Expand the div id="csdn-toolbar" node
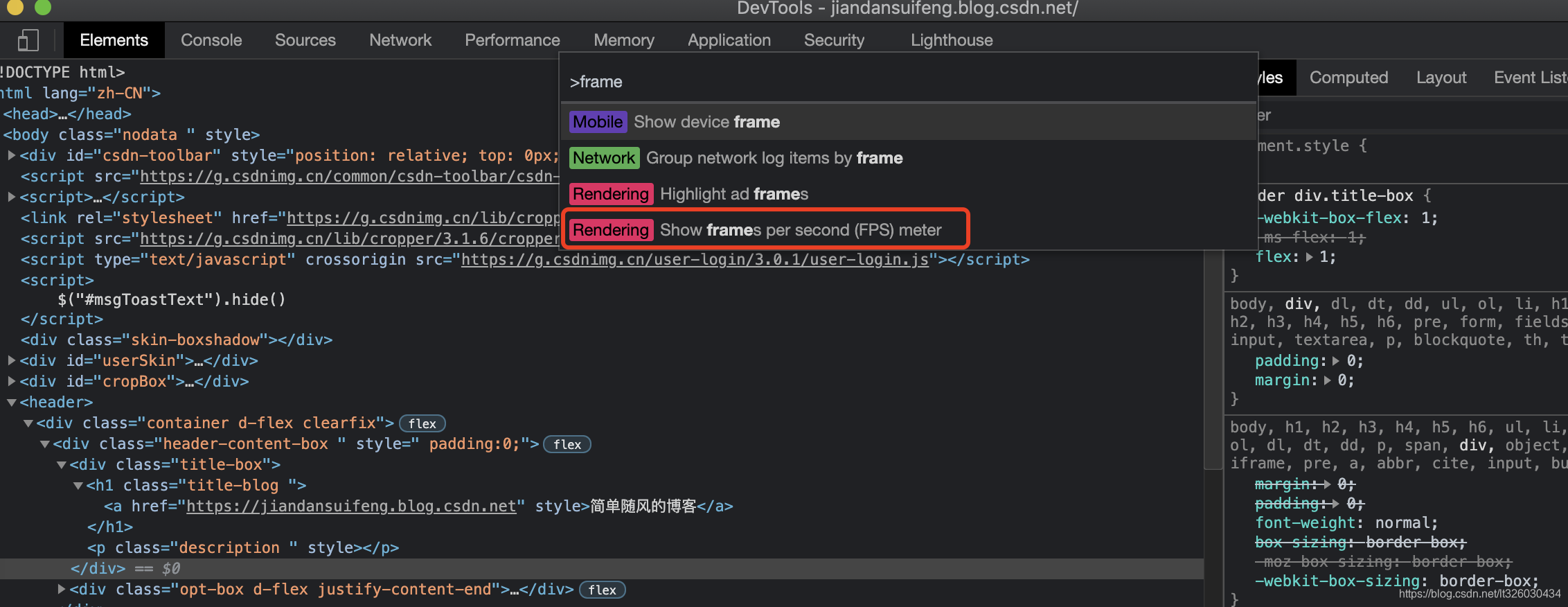 12,155
